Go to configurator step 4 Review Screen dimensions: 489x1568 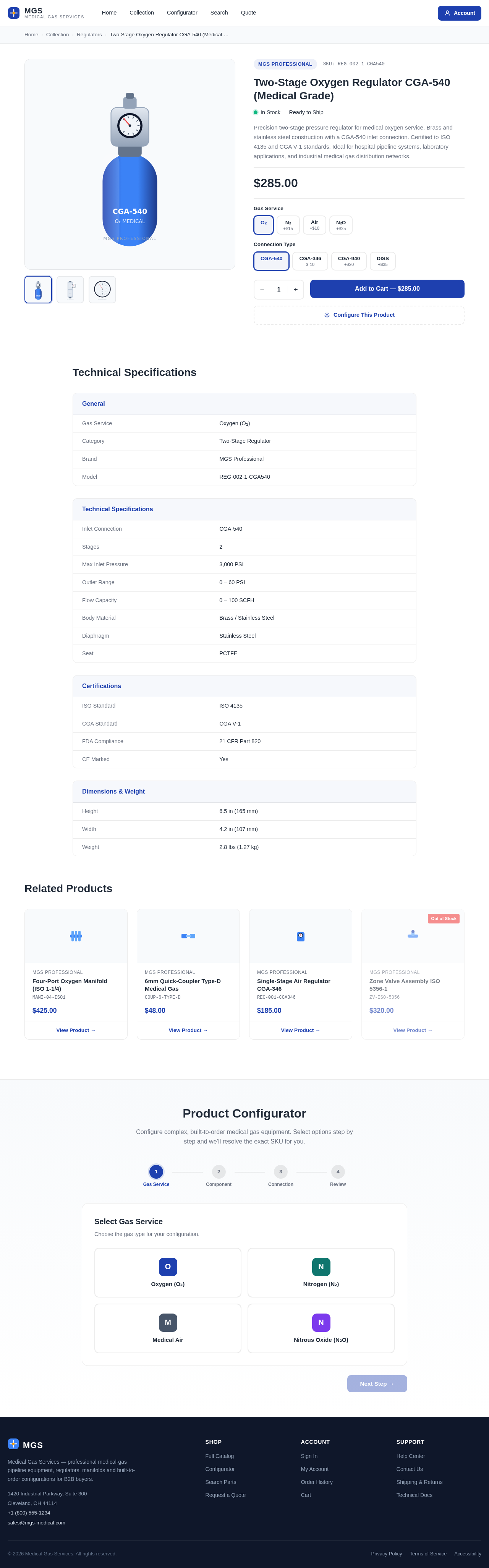pos(338,1177)
